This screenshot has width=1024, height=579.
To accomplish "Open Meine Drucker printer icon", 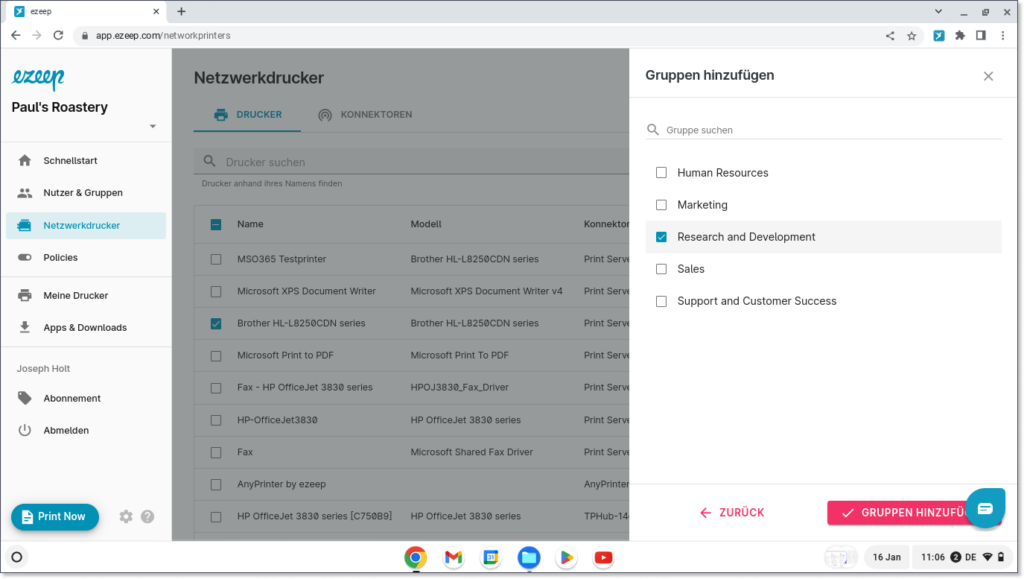I will [x=25, y=295].
